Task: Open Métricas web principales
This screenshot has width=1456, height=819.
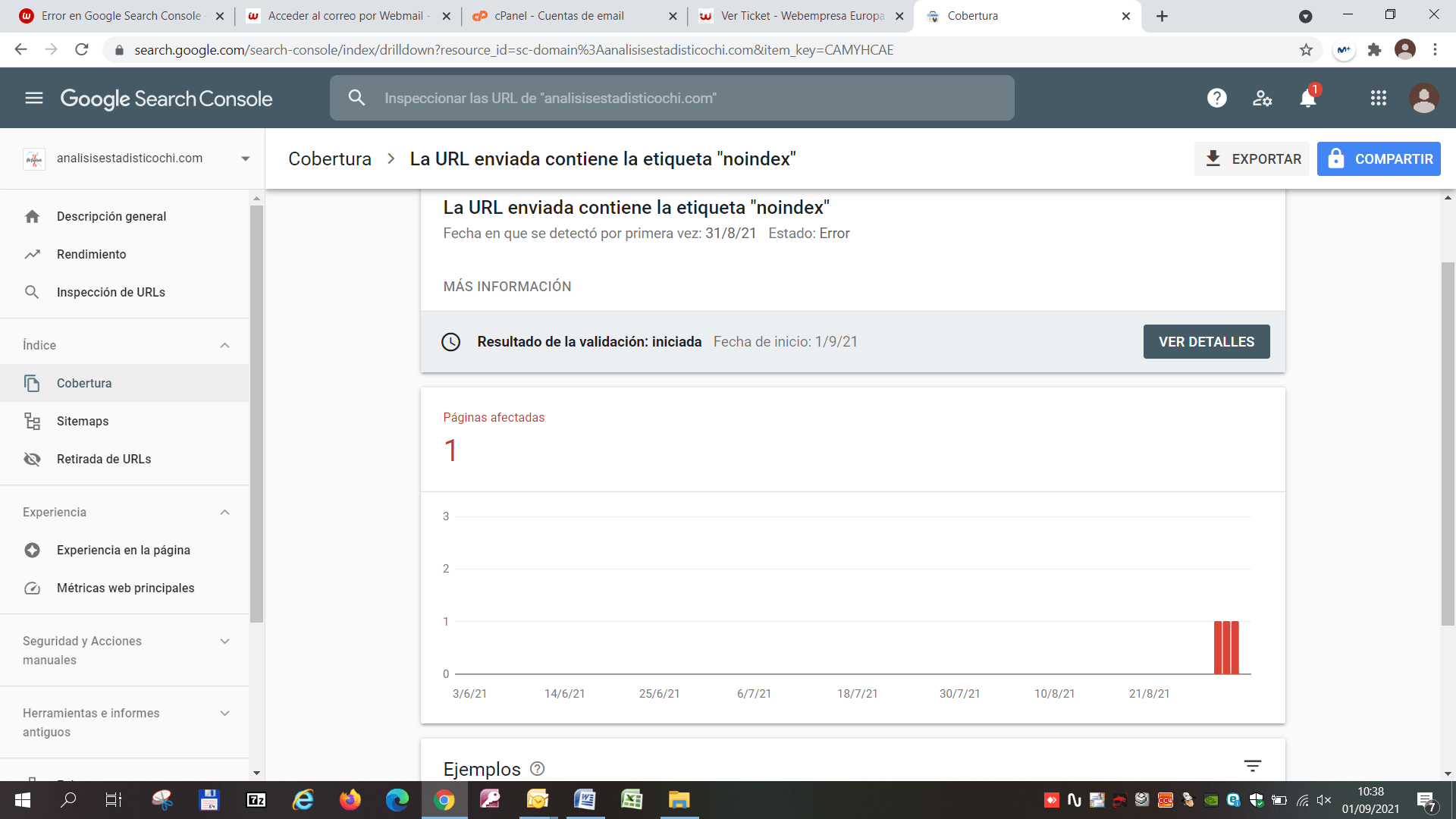Action: [124, 588]
